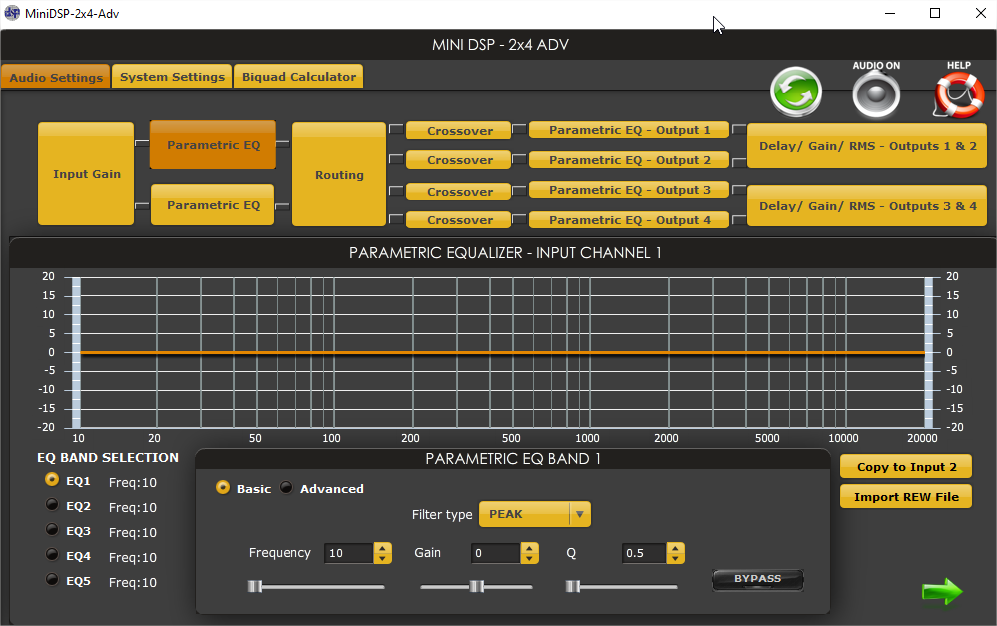This screenshot has width=997, height=626.
Task: Click the Q value field
Action: click(644, 553)
